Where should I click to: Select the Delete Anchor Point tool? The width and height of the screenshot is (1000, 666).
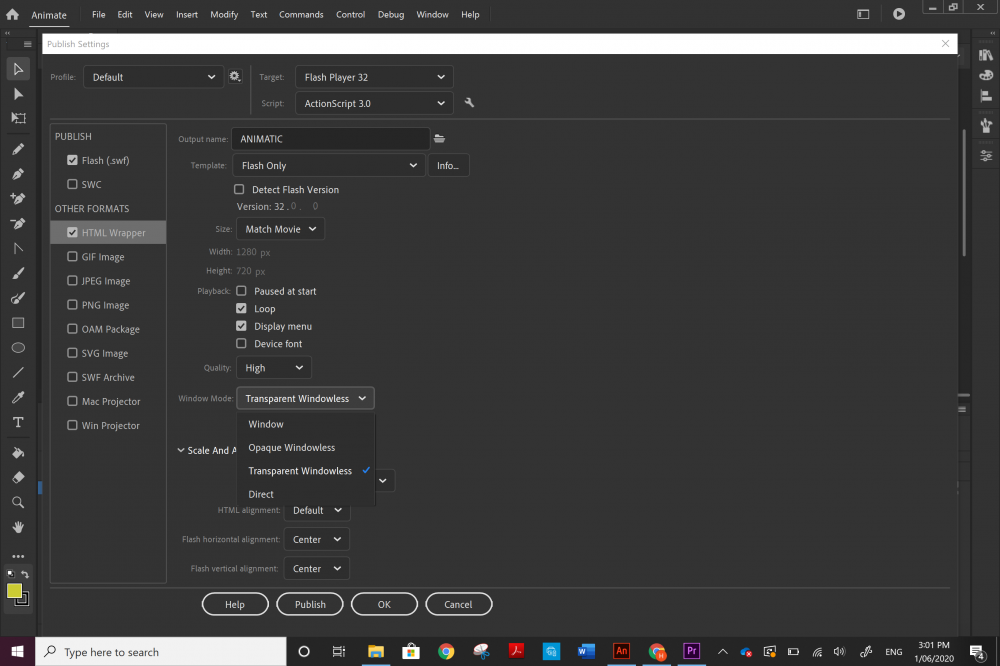[18, 224]
